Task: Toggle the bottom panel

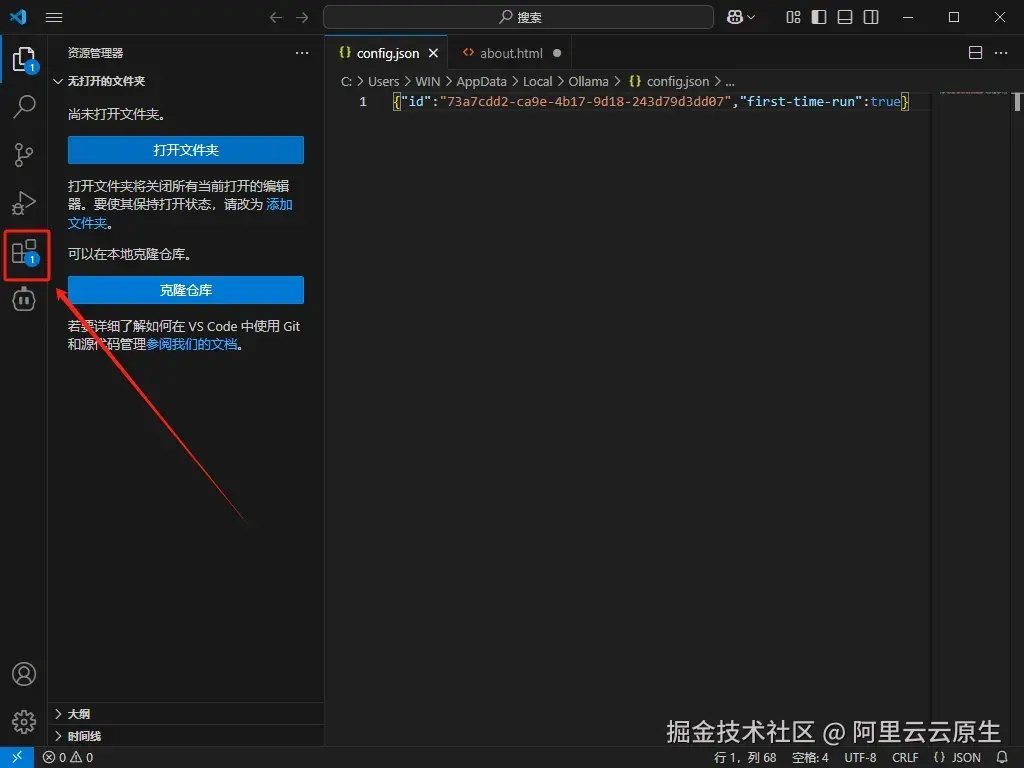Action: tap(845, 18)
